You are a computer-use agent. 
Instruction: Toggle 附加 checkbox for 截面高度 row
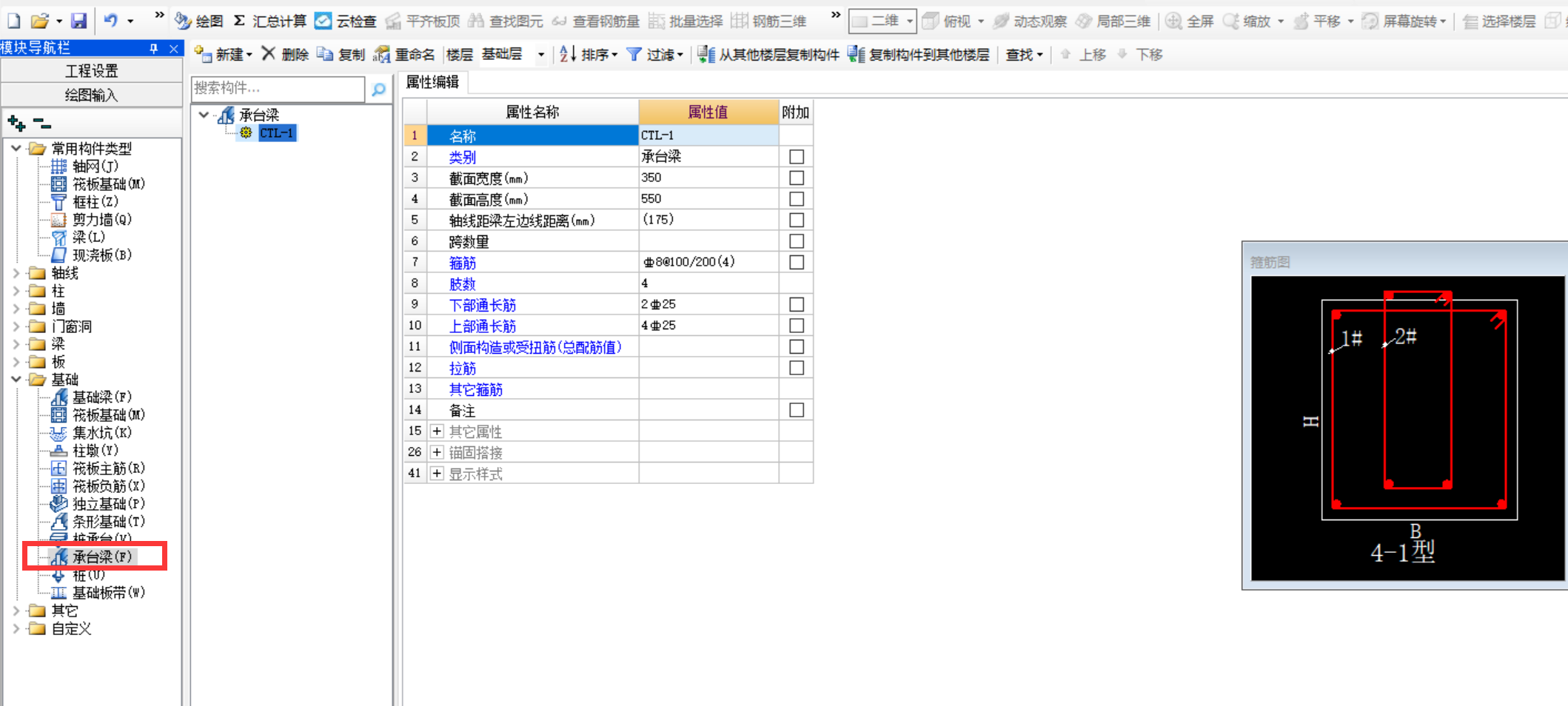pos(797,199)
